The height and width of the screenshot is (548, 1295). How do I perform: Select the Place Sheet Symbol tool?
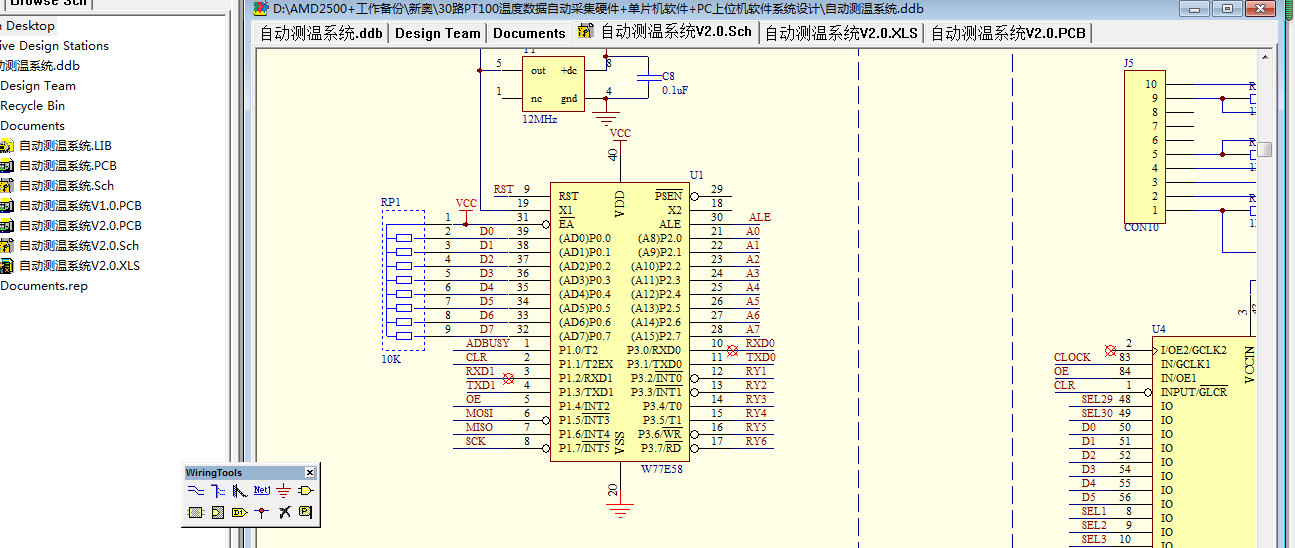coord(196,513)
